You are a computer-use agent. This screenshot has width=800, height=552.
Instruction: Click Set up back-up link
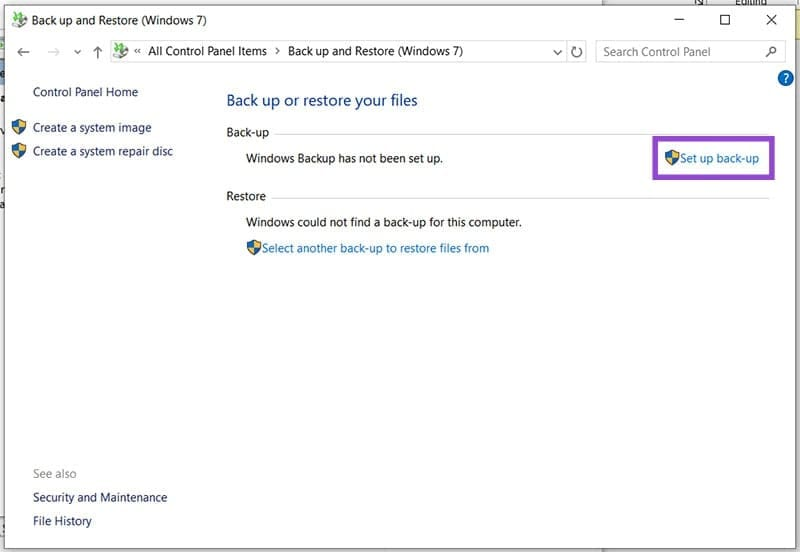click(719, 158)
